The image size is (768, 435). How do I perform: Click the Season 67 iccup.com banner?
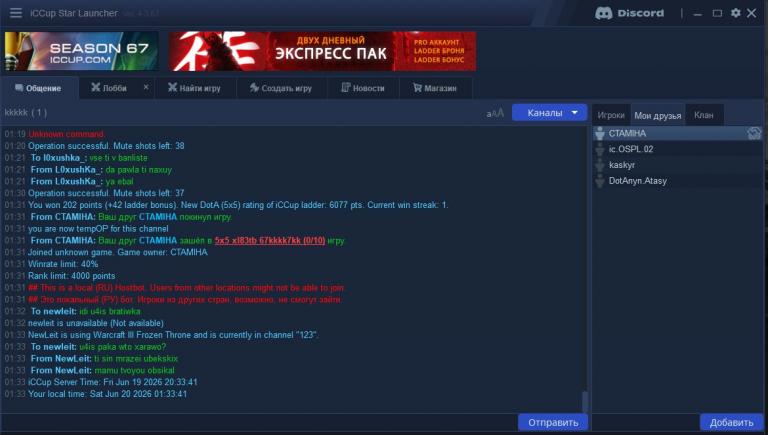coord(81,51)
